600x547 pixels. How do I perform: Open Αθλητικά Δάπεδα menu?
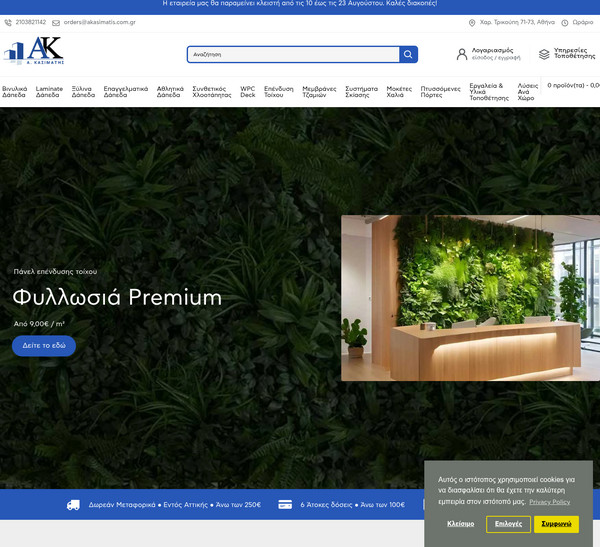coord(170,92)
